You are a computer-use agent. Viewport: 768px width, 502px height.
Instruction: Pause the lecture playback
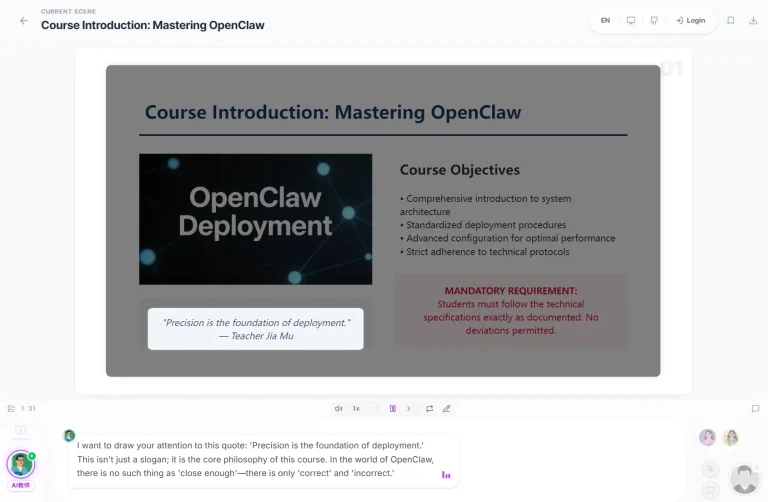click(x=393, y=408)
